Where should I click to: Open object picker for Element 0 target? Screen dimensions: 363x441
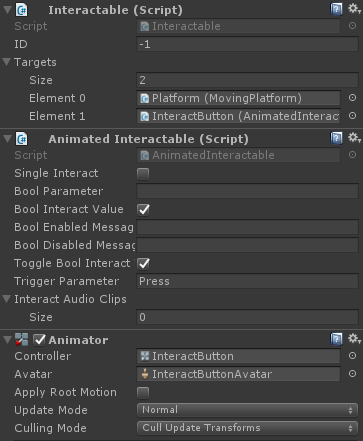pos(352,98)
